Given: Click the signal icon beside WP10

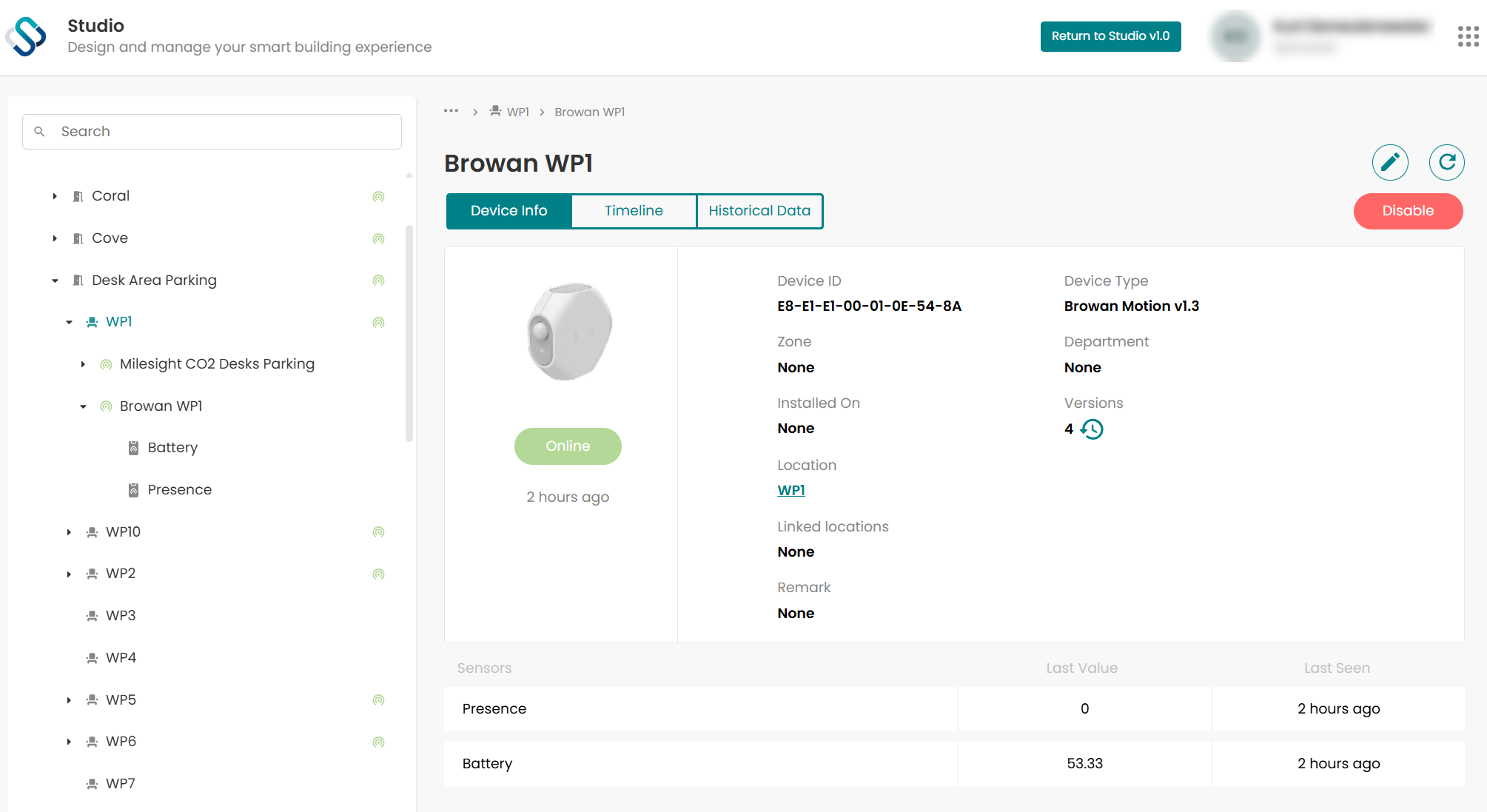Looking at the screenshot, I should tap(378, 532).
